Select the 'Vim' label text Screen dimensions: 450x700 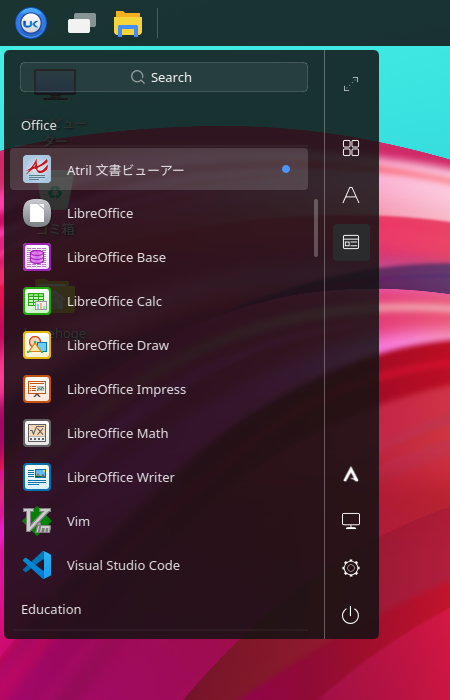[78, 521]
